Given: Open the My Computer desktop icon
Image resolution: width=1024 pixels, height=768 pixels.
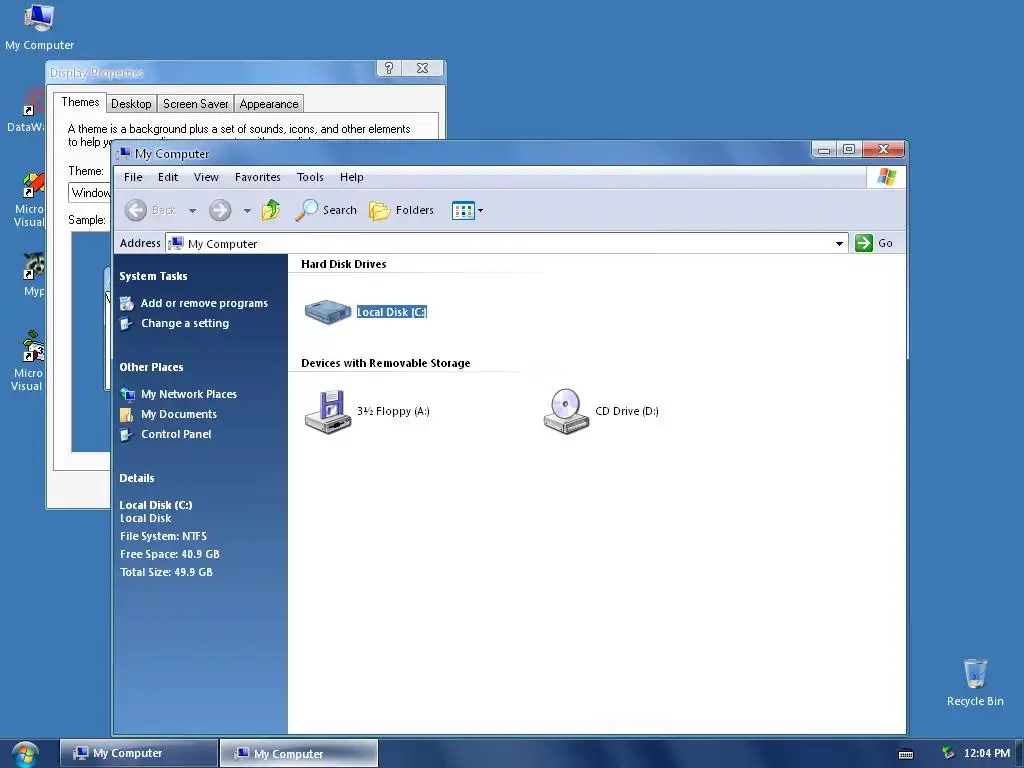Looking at the screenshot, I should pos(39,27).
